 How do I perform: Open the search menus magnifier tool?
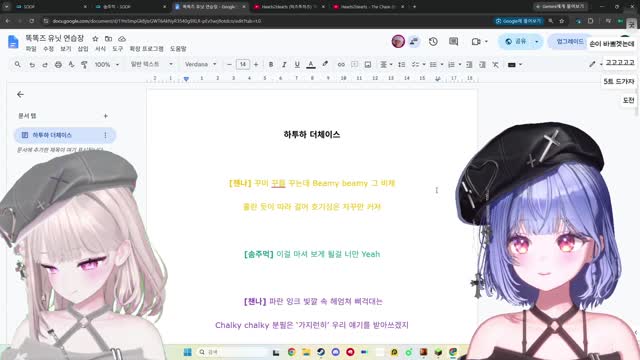coord(18,64)
